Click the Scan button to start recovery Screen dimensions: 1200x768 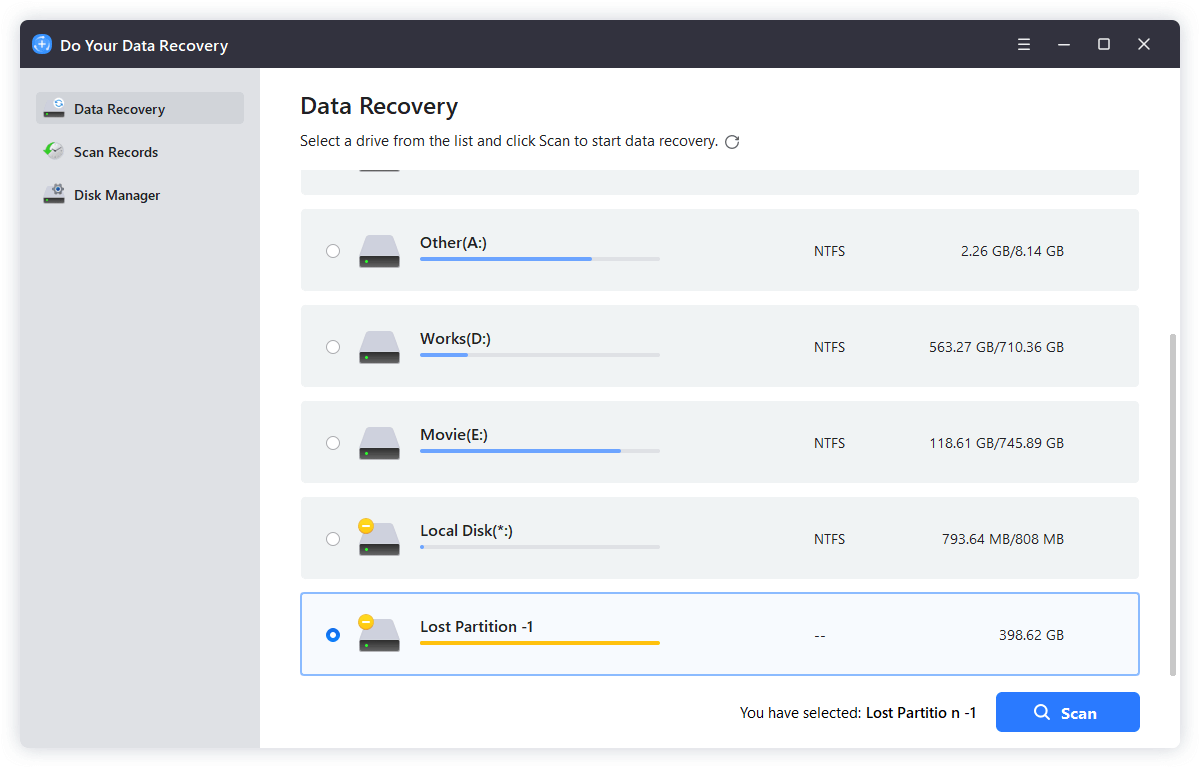pos(1068,712)
